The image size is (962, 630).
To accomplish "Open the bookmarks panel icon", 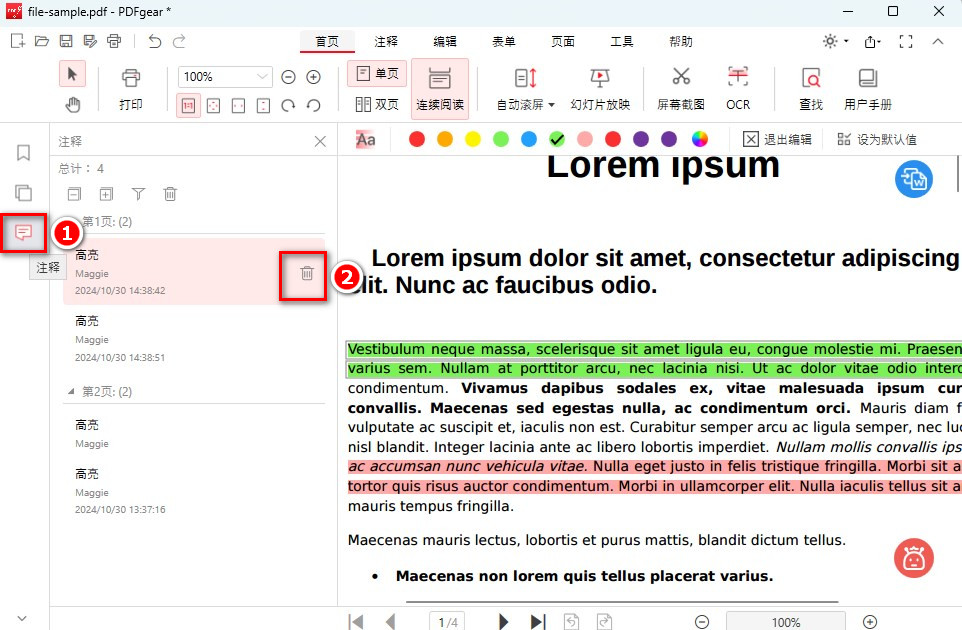I will [22, 152].
